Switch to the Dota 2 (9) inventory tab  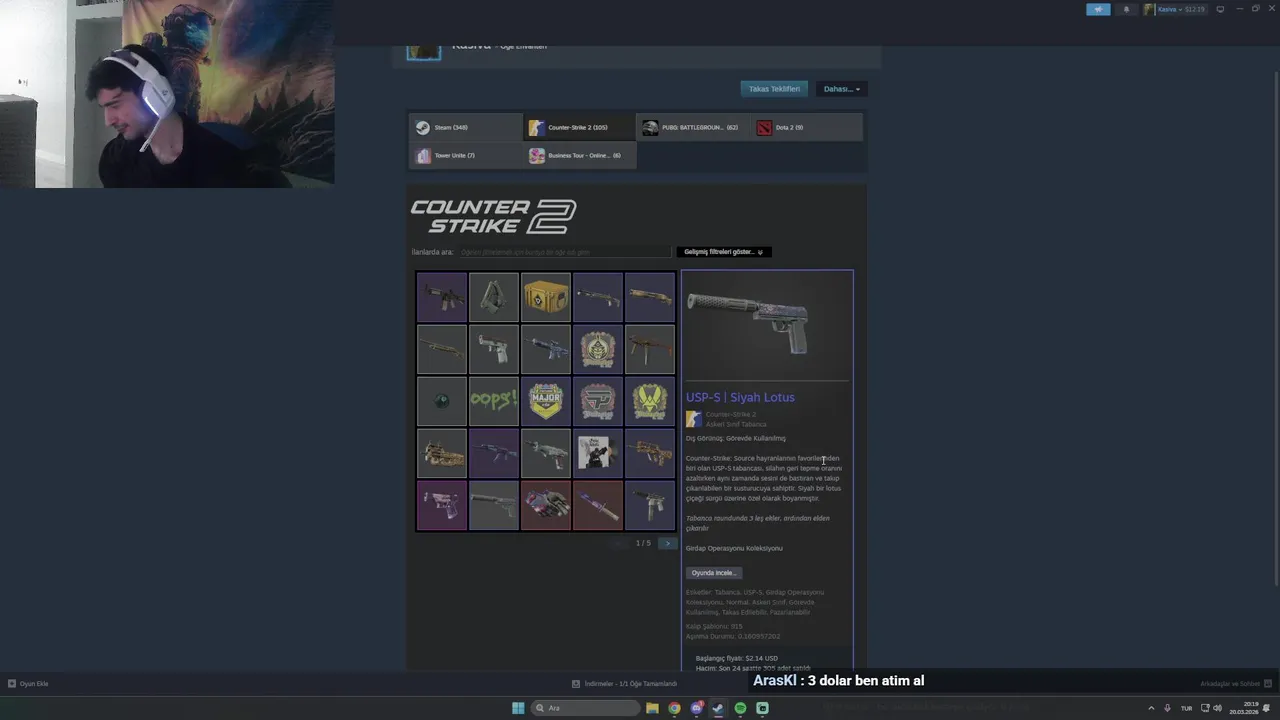pyautogui.click(x=807, y=127)
